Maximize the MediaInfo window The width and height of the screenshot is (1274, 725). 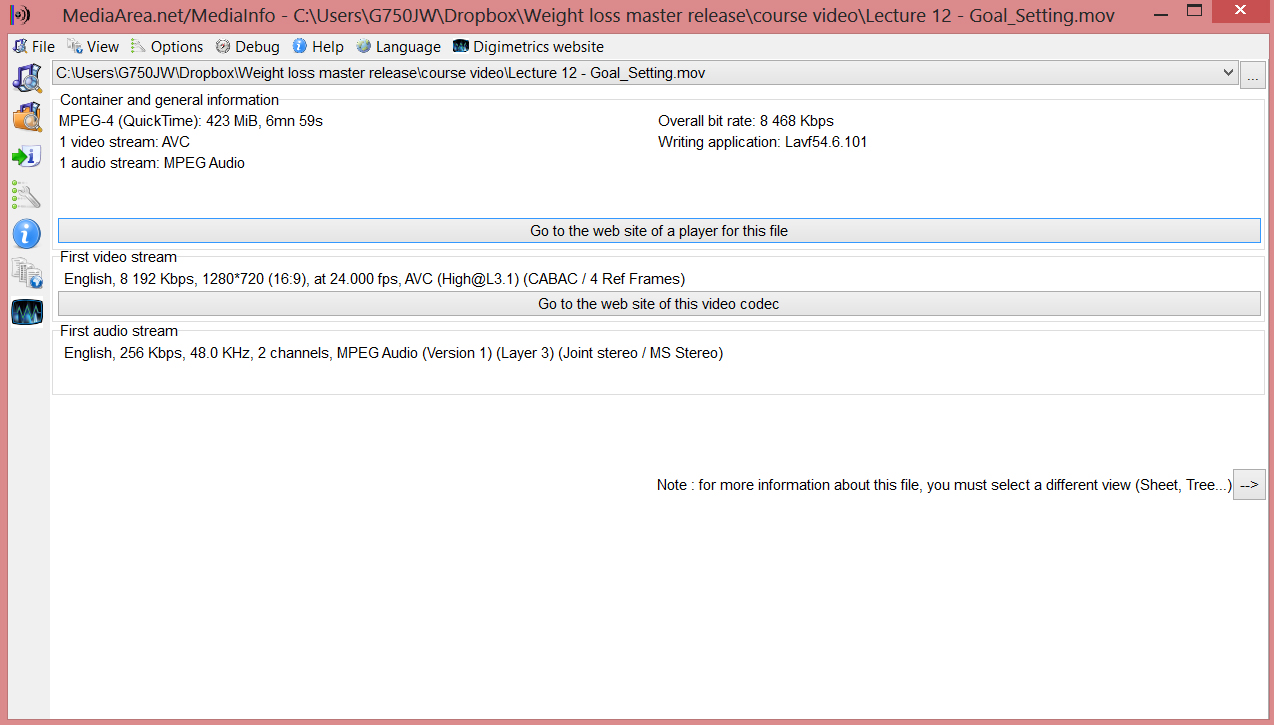point(1195,12)
